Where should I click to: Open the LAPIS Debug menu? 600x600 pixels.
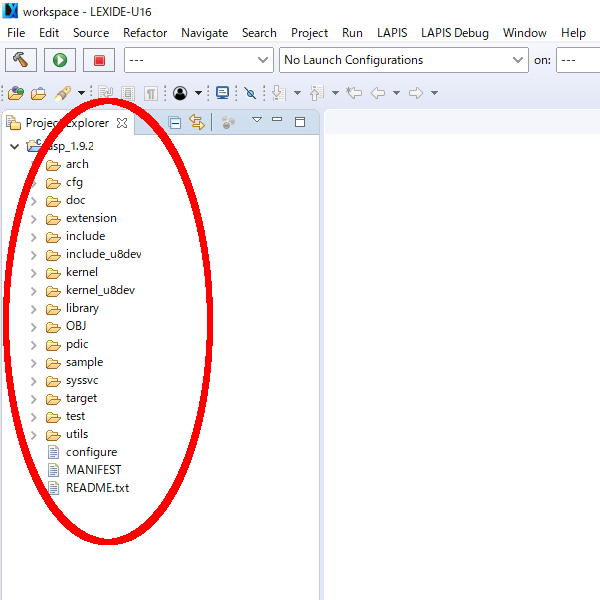tap(455, 33)
